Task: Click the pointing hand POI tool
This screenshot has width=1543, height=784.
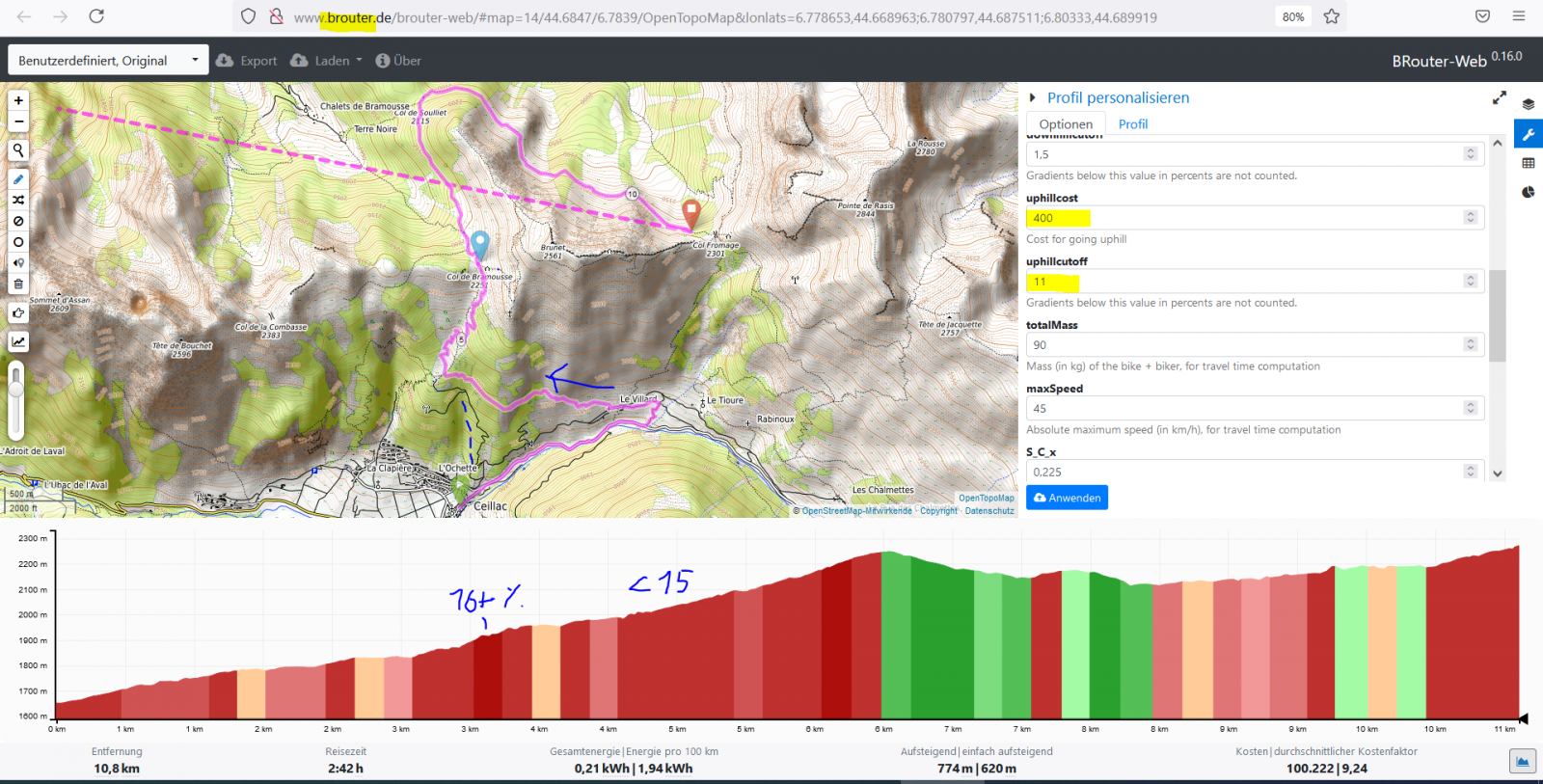Action: (18, 313)
